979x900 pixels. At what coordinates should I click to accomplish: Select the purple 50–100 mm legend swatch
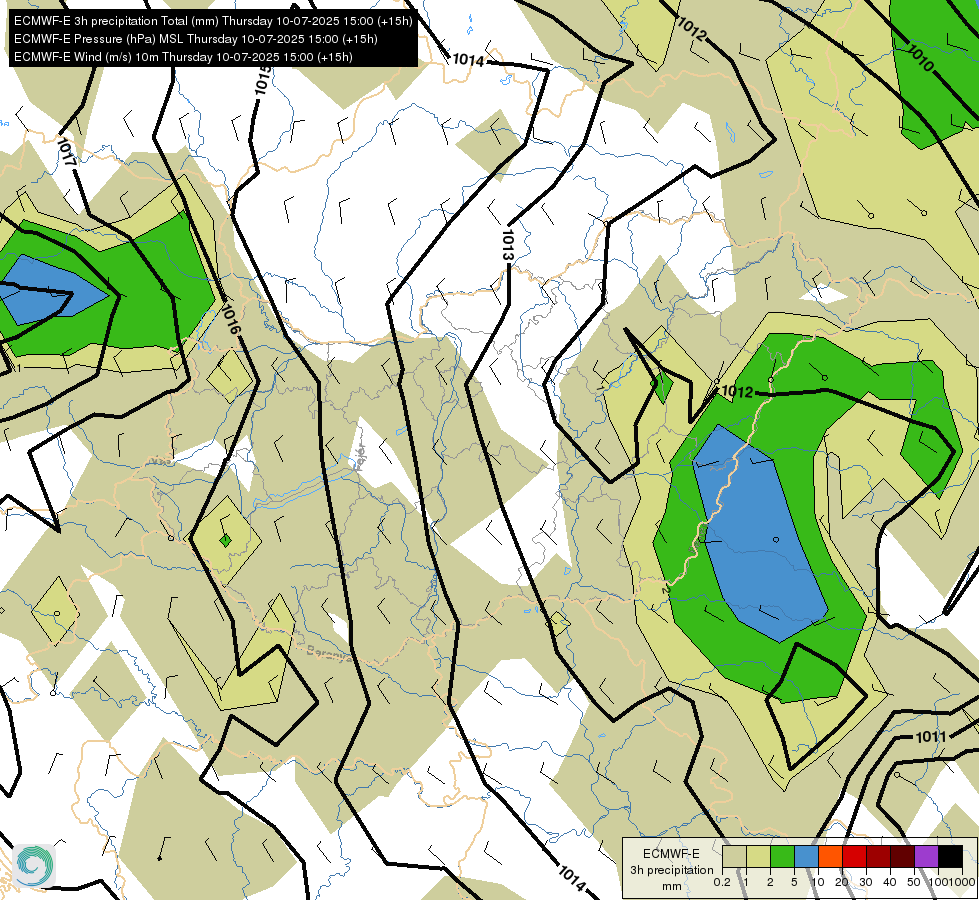927,856
